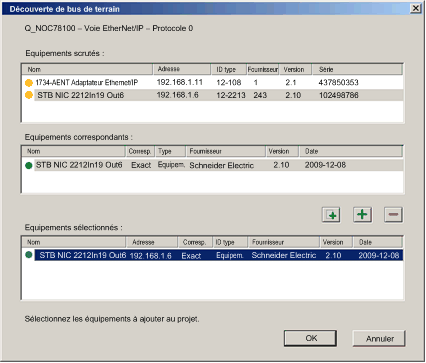The image size is (426, 363).
Task: Click serial number 102498786
Action: point(339,95)
